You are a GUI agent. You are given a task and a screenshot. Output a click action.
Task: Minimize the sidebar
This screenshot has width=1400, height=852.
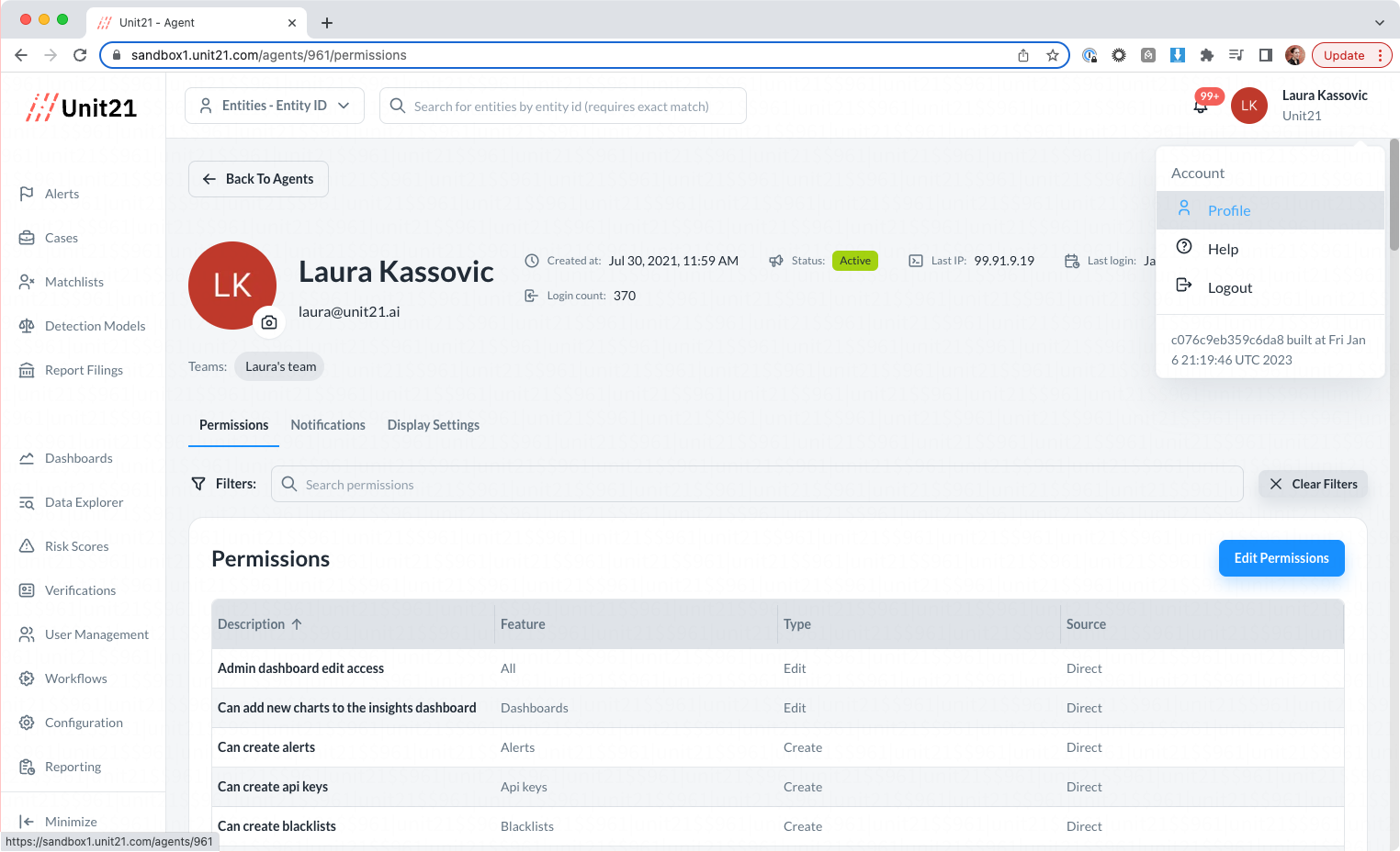[58, 822]
